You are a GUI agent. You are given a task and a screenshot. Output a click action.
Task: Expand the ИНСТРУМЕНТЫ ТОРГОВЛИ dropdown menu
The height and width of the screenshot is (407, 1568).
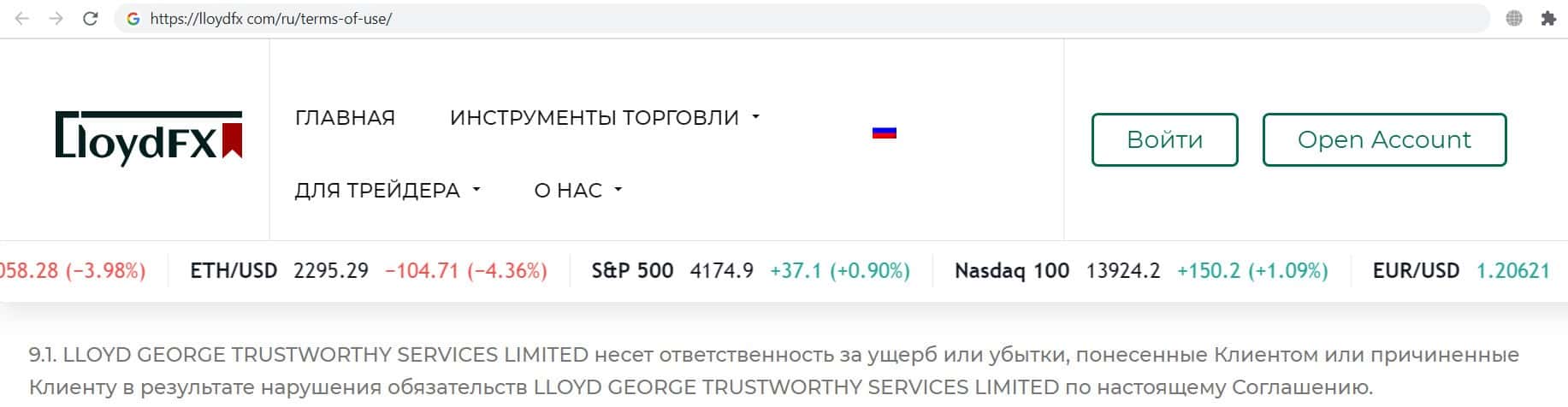(x=605, y=117)
